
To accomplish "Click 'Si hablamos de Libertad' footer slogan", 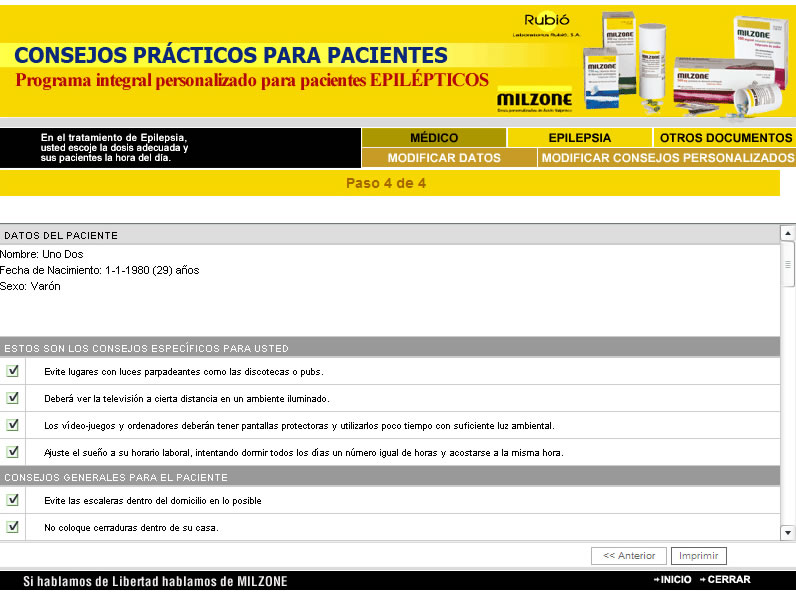I will click(x=155, y=581).
